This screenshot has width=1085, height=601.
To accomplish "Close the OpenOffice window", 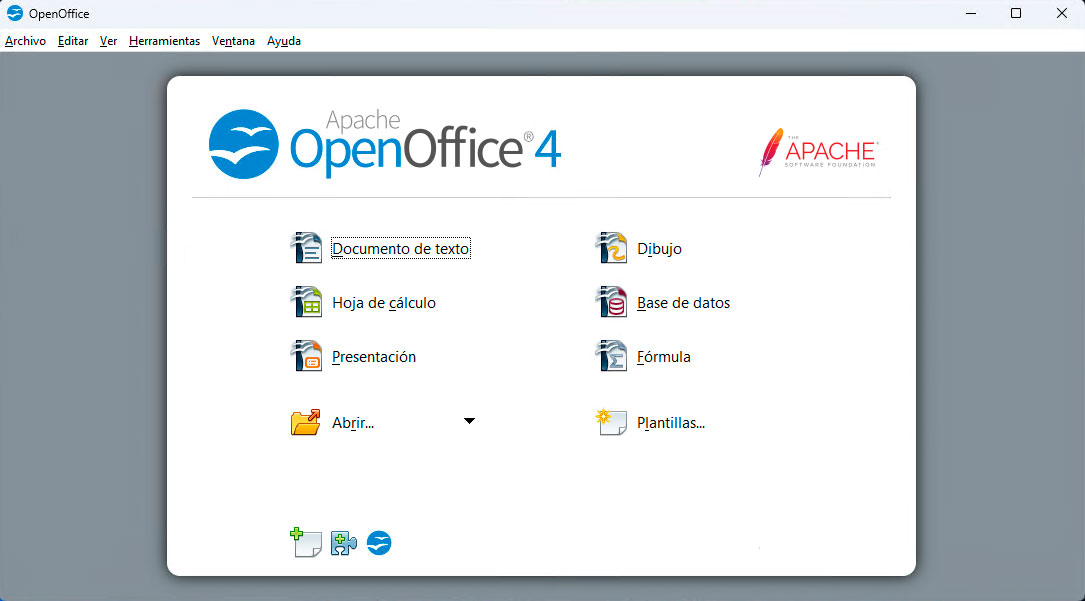I will (x=1061, y=13).
